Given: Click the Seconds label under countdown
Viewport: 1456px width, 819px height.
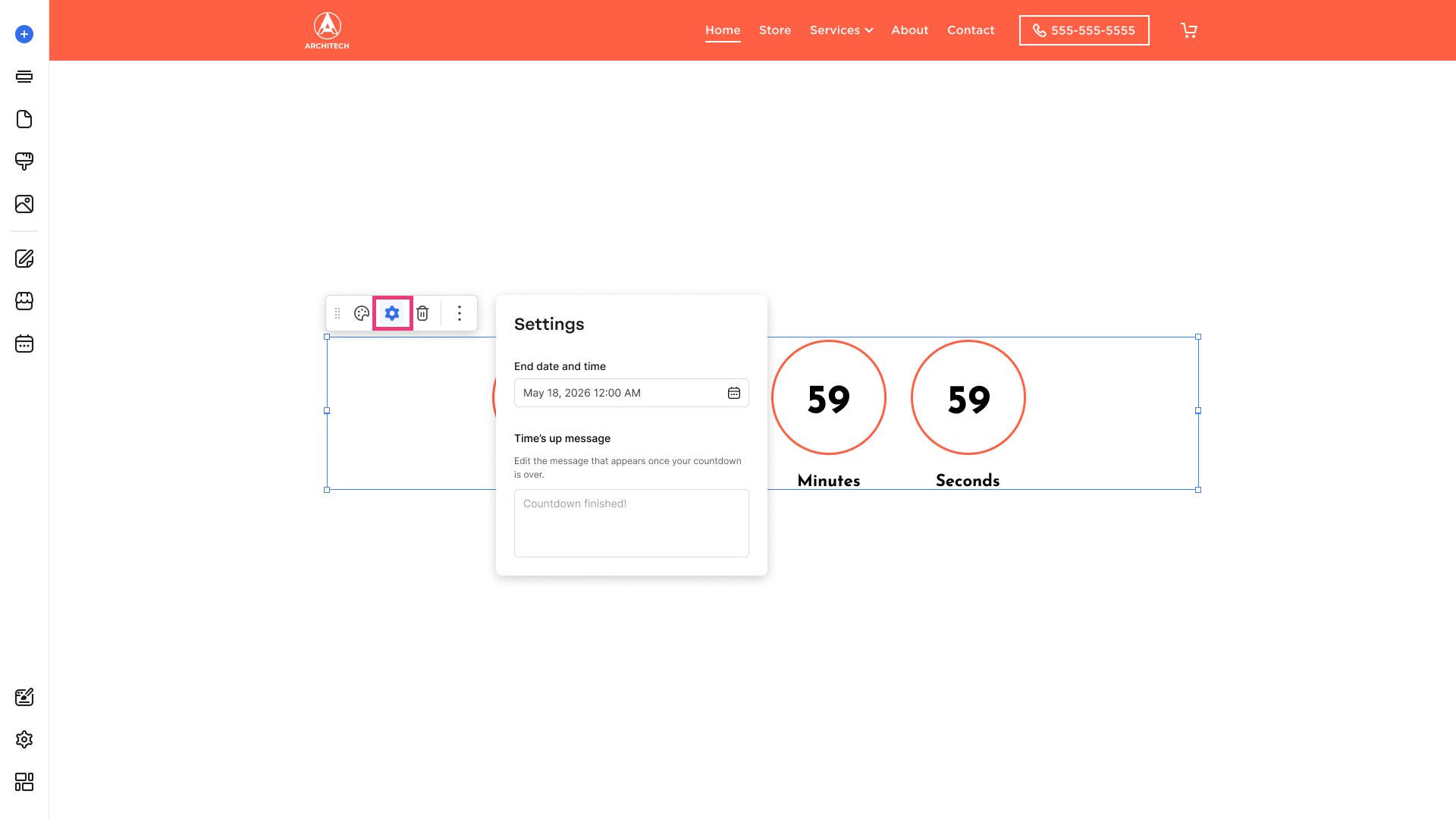Looking at the screenshot, I should click(x=968, y=481).
